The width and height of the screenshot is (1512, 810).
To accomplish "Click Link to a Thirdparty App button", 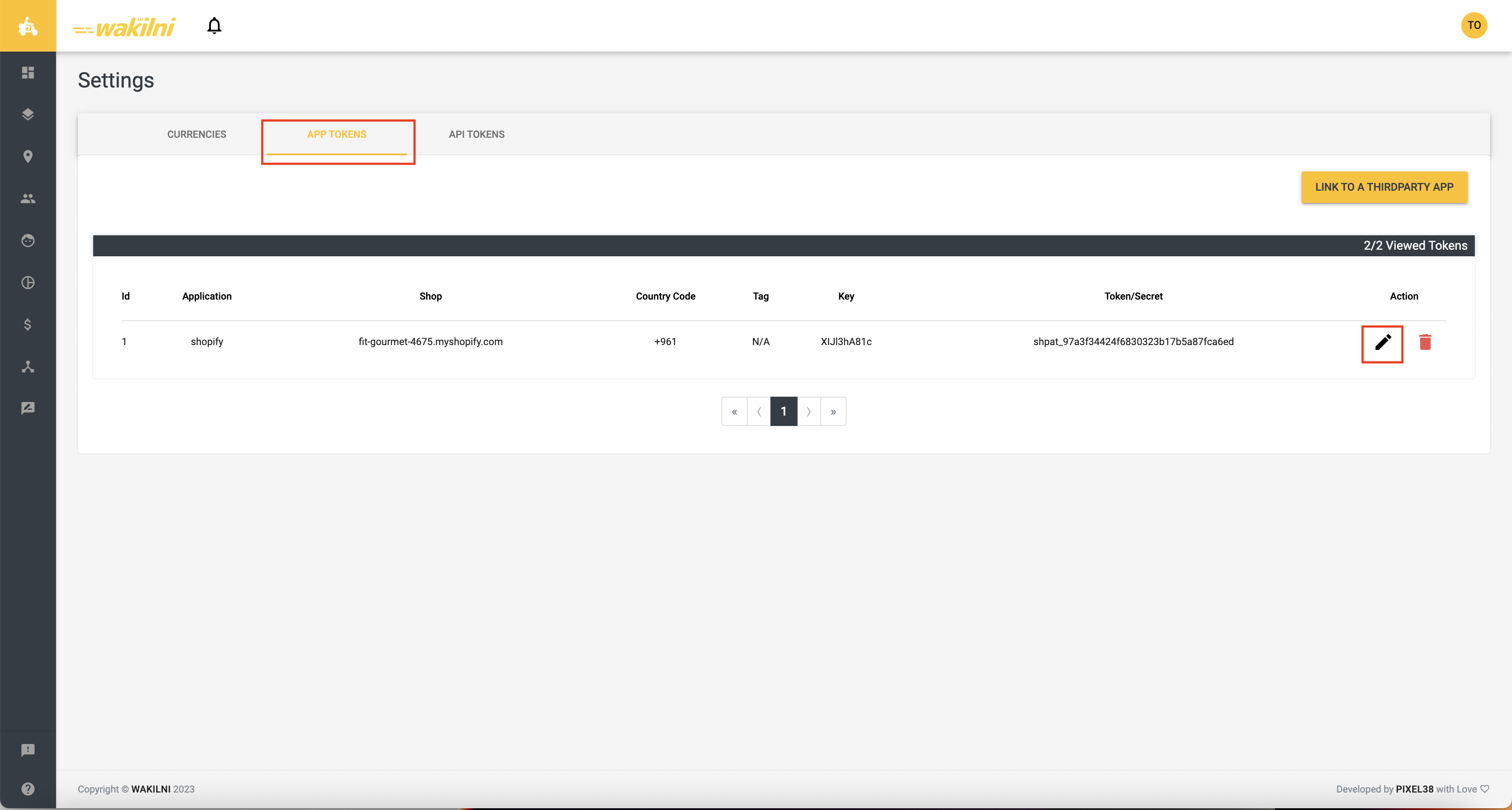I will 1383,187.
